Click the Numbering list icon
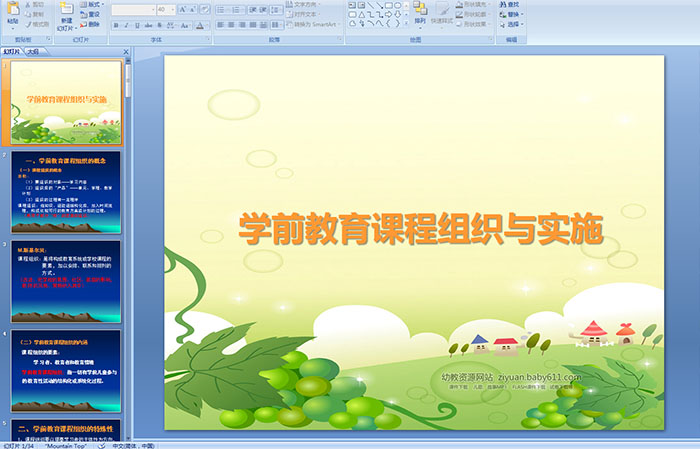The height and width of the screenshot is (449, 700). click(237, 10)
